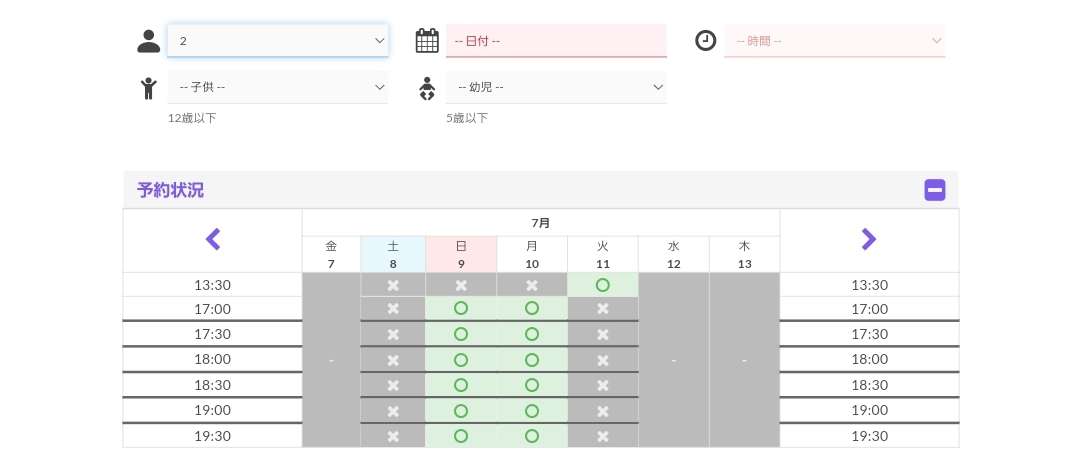Image resolution: width=1080 pixels, height=476 pixels.
Task: Pick available 19:30 slot on Sunday 9
Action: 461,436
